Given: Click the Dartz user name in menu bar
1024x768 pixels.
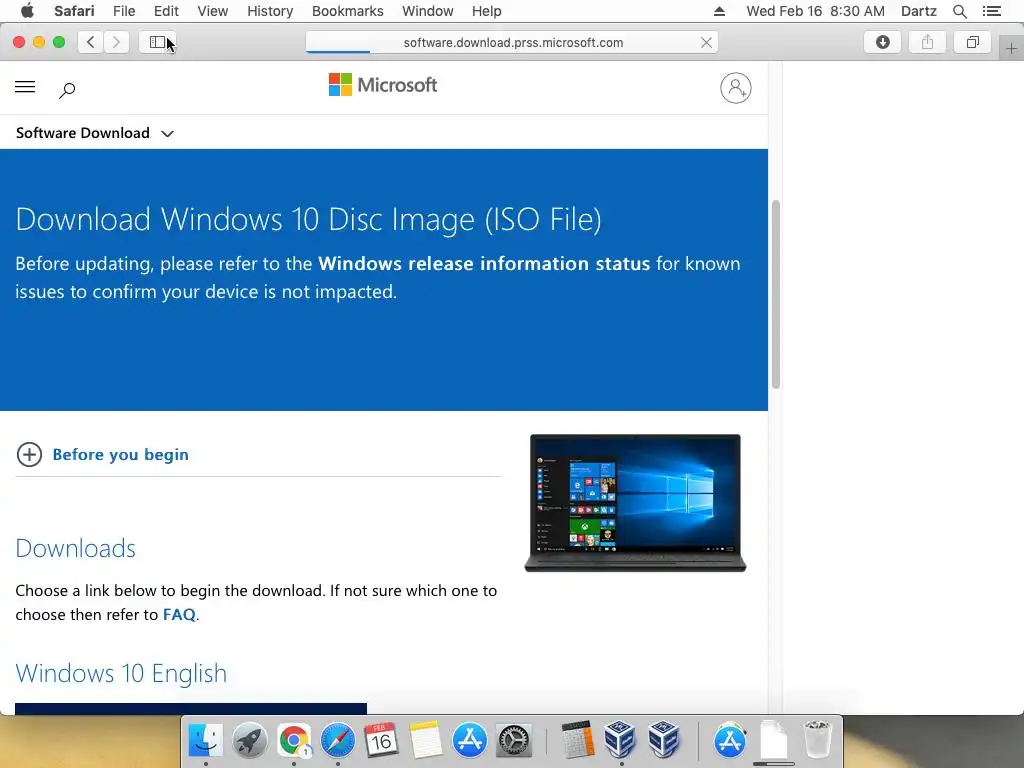Looking at the screenshot, I should (x=918, y=11).
